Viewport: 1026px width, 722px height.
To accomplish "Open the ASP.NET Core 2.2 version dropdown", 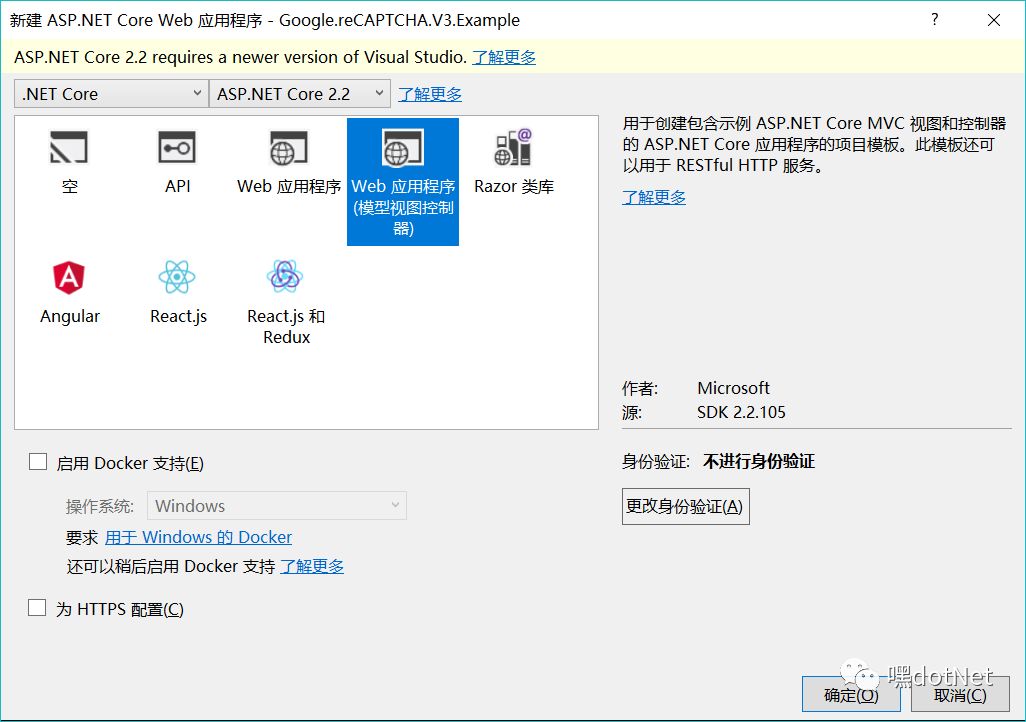I will 300,94.
